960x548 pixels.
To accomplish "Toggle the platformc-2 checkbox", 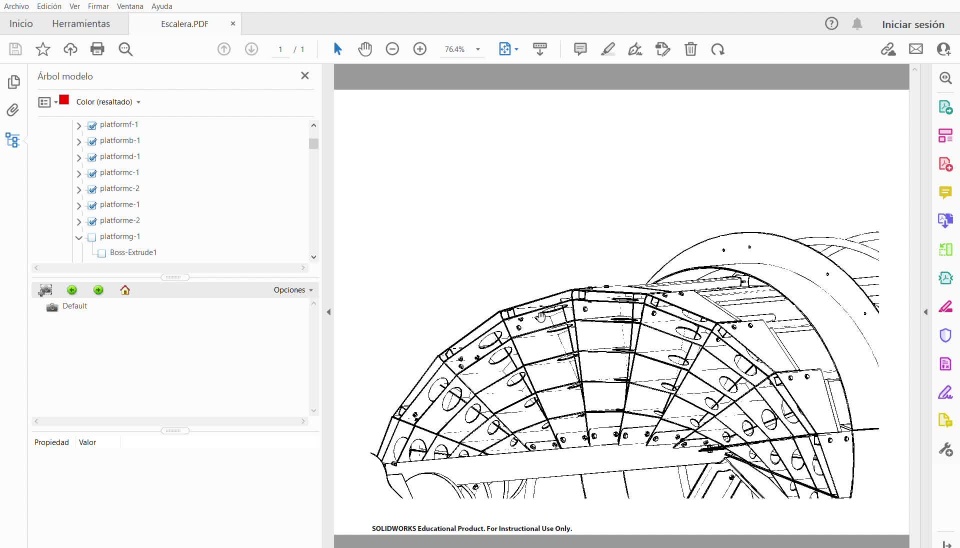I will [x=92, y=189].
